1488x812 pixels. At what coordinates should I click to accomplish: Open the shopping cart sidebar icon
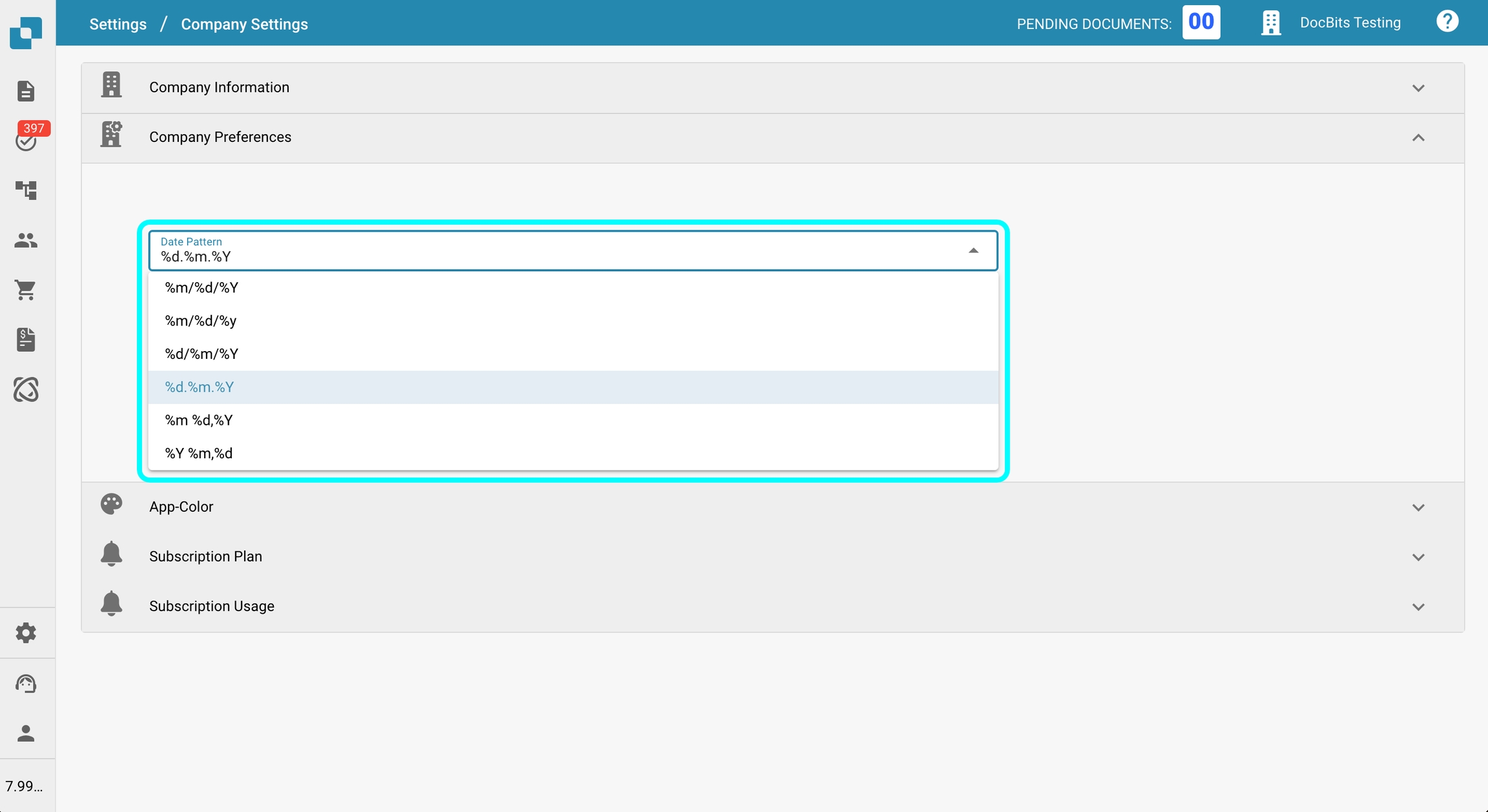click(x=26, y=290)
